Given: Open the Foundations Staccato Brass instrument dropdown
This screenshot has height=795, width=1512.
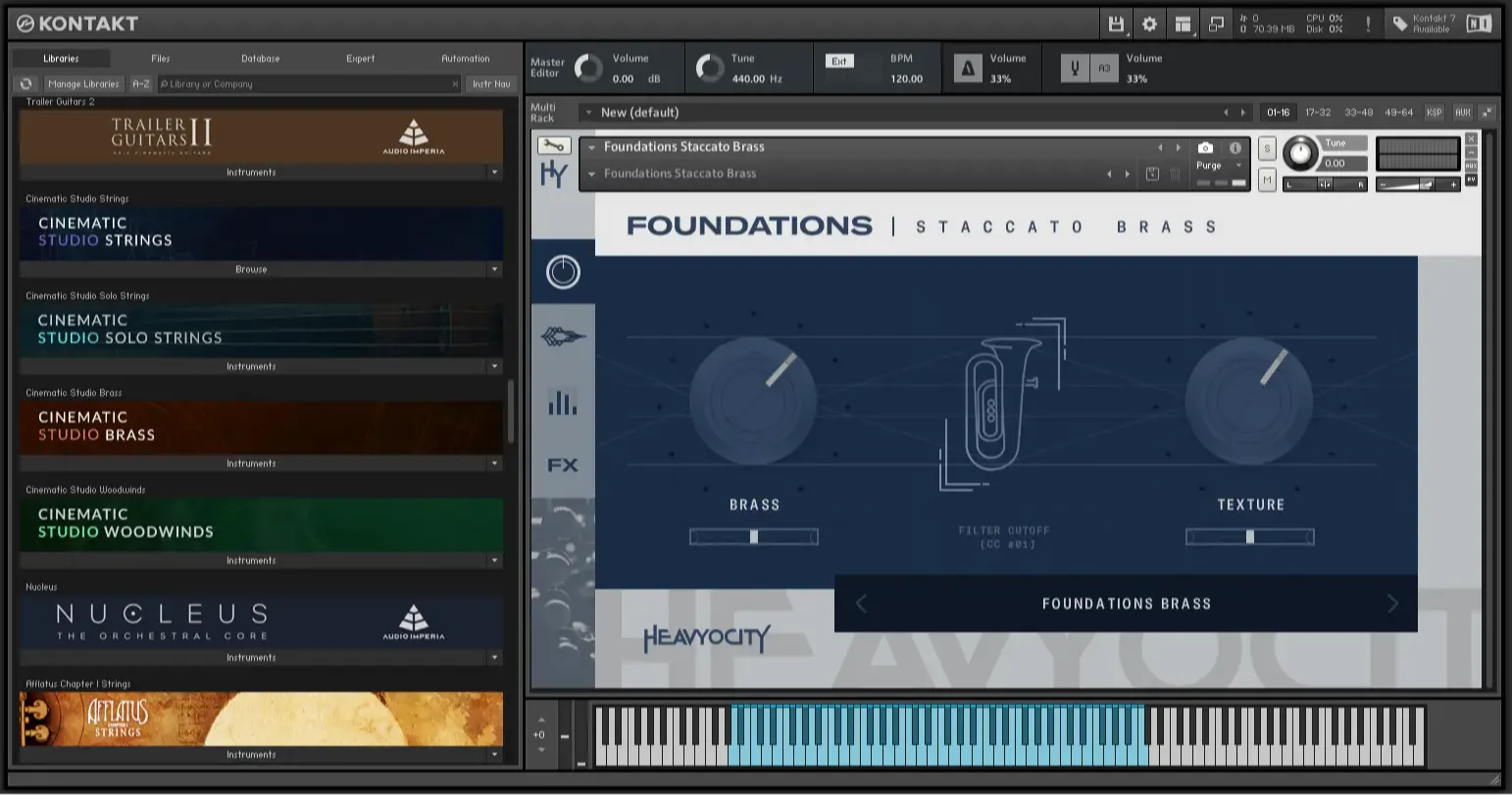Looking at the screenshot, I should [x=591, y=147].
